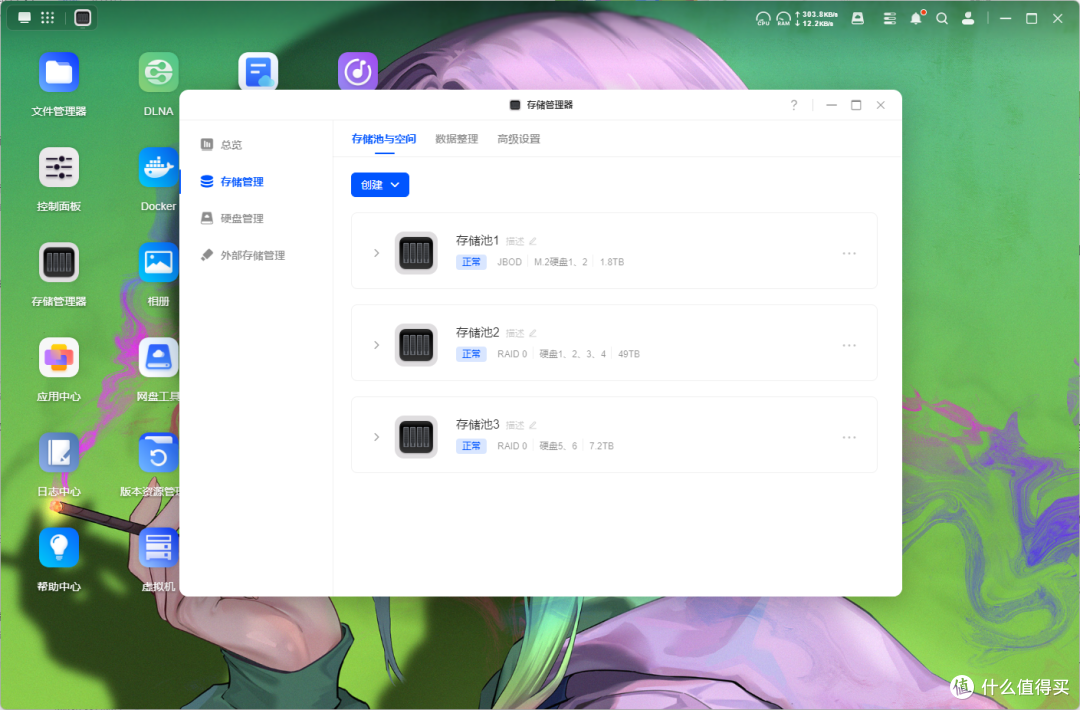Open the 帮助中心 lightbulb icon
Screen dimensions: 1080x710
coord(59,547)
